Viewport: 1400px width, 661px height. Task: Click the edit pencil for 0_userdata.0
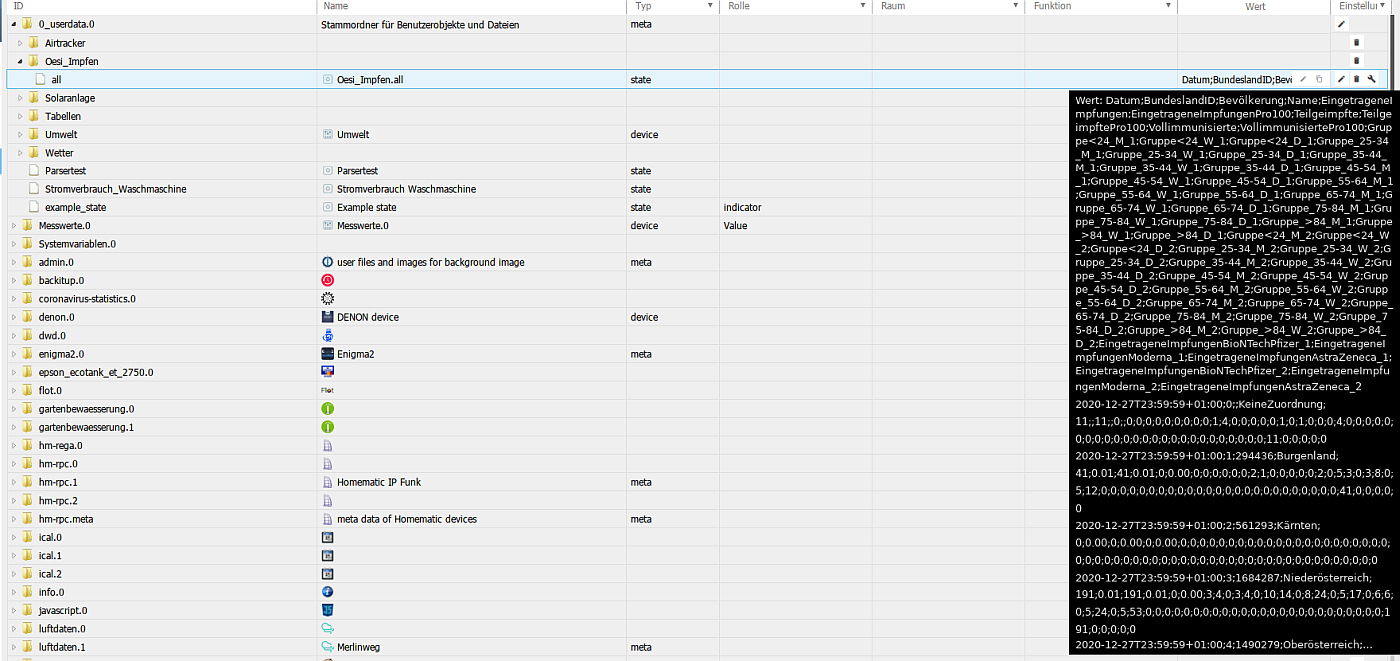point(1341,24)
